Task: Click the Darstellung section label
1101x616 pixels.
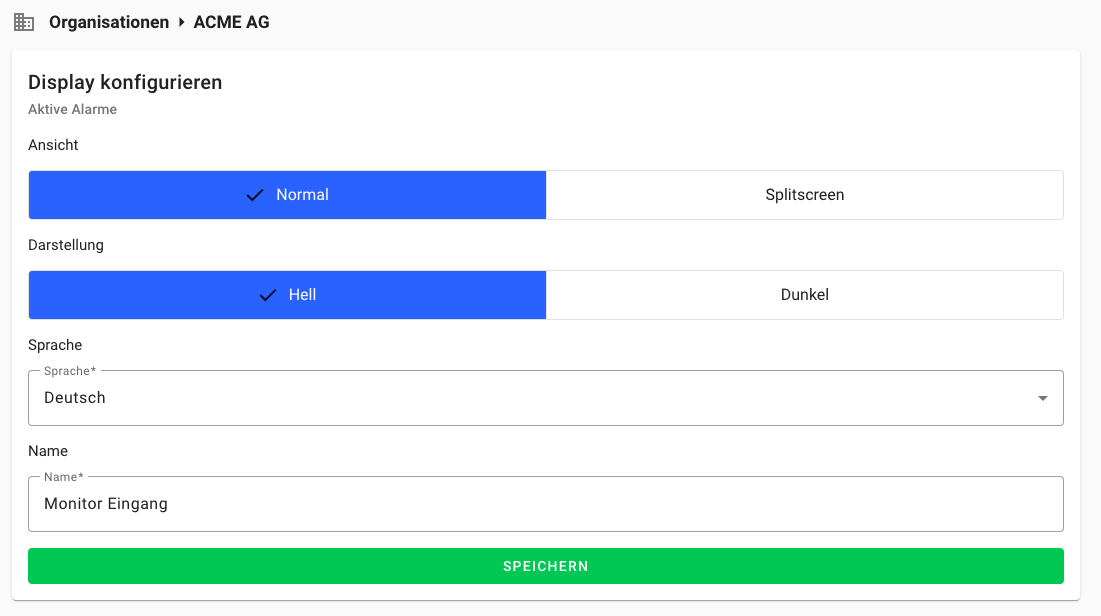Action: click(66, 245)
